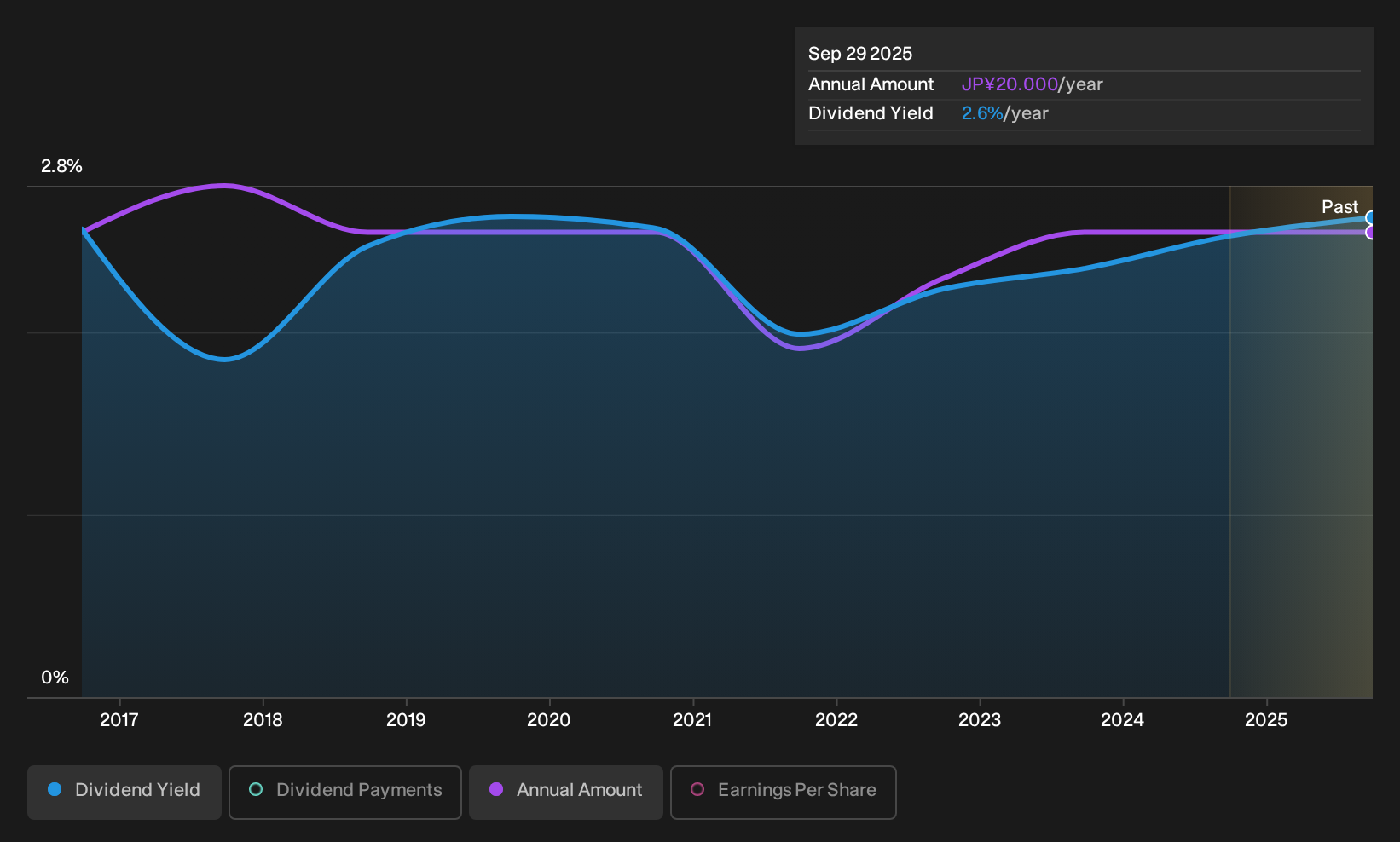The image size is (1400, 842).
Task: Select the blue endpoint marker on yield line
Action: (1371, 218)
